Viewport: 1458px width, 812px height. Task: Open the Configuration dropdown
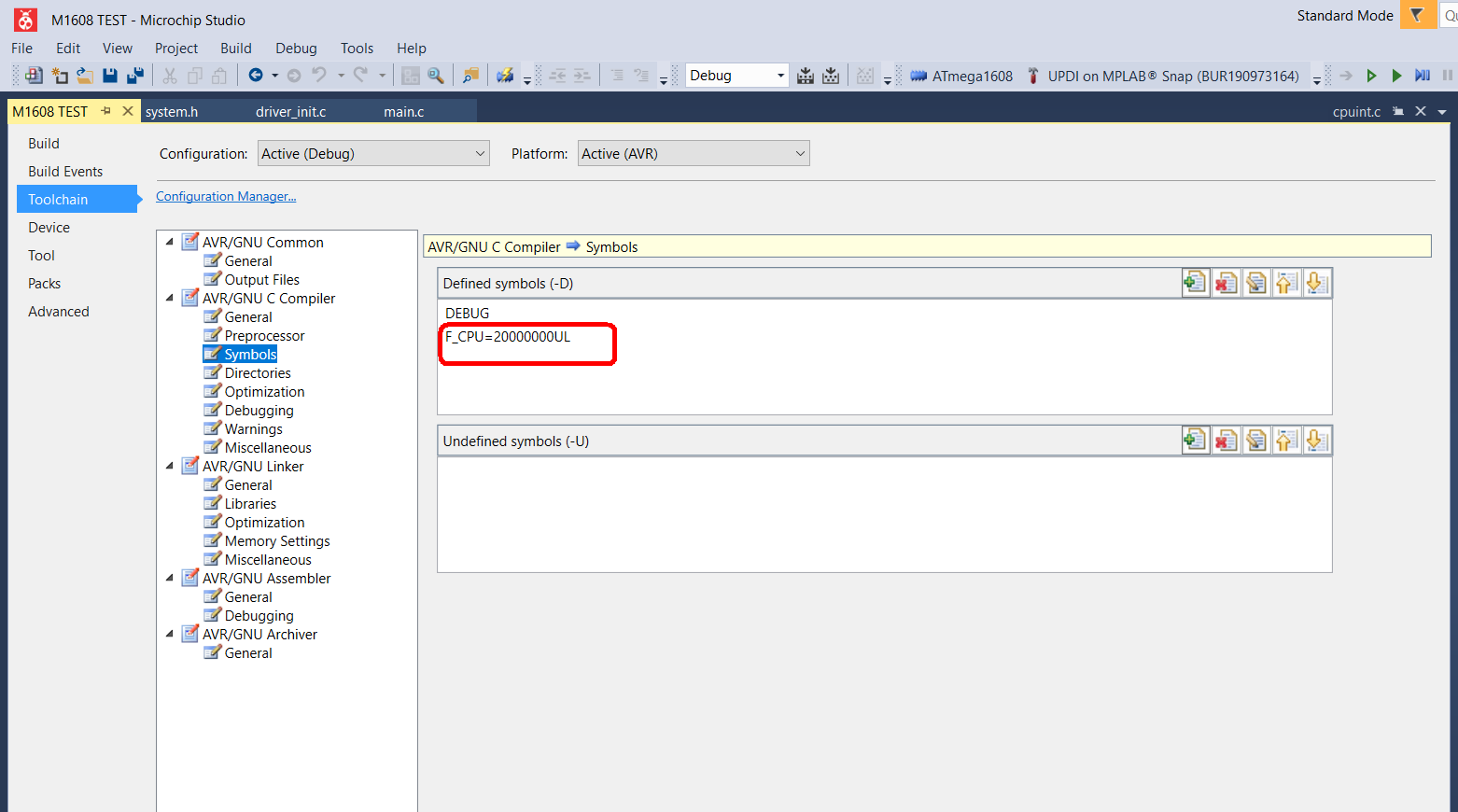pyautogui.click(x=373, y=154)
